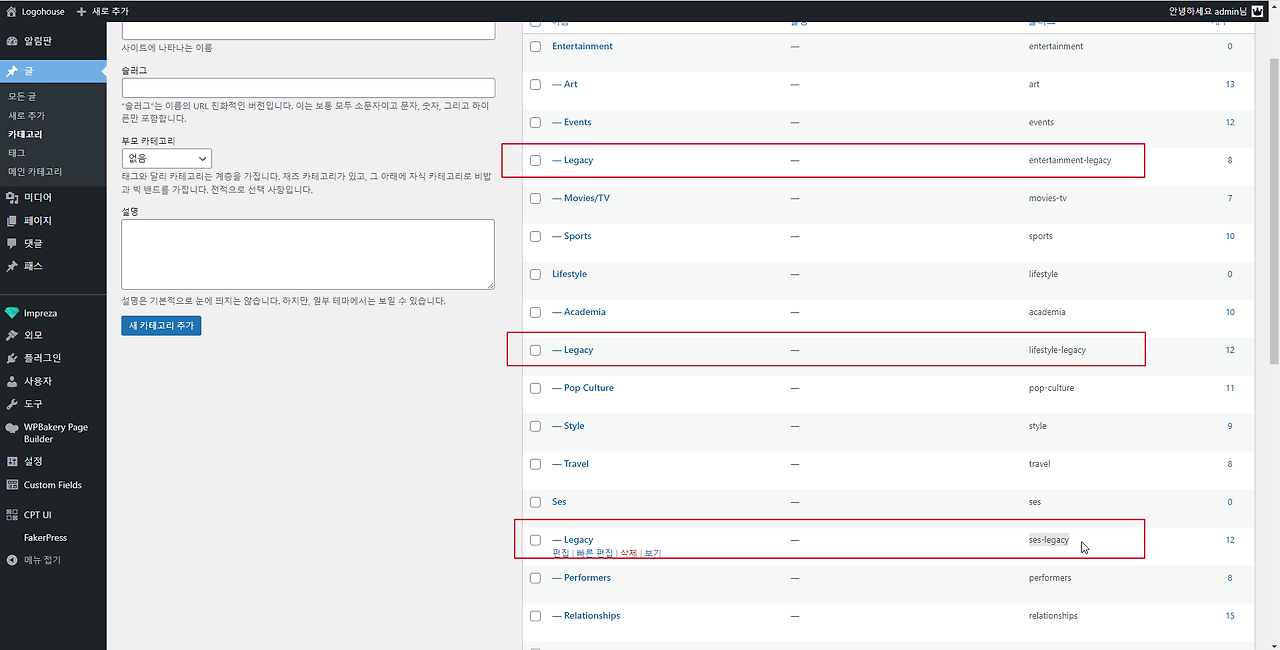Click the plus icon for 새로 추가
Image resolution: width=1280 pixels, height=650 pixels.
click(x=82, y=11)
